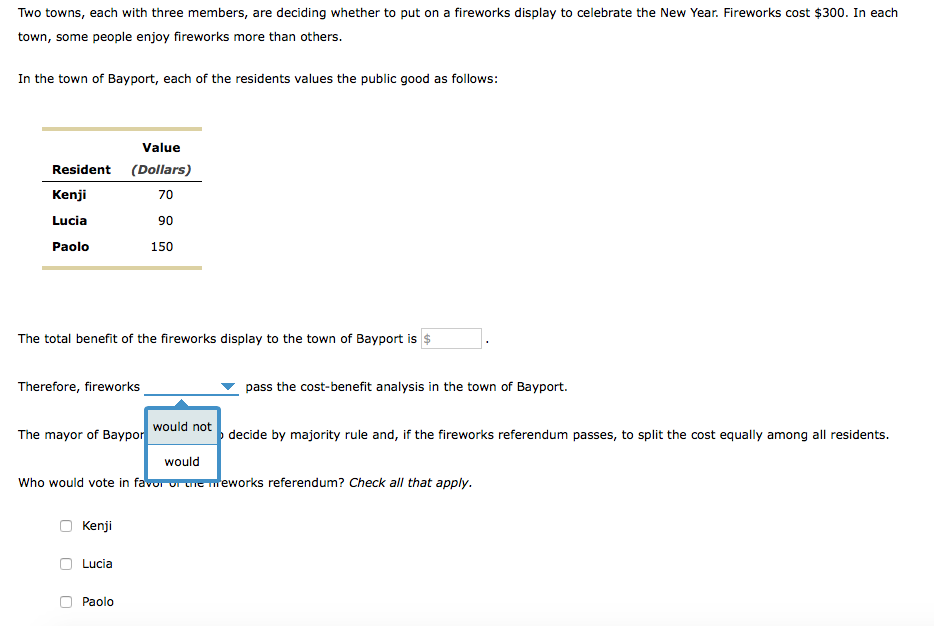Click the blank dropdown field after "Therefore, fireworks"
934x626 pixels.
coord(191,387)
